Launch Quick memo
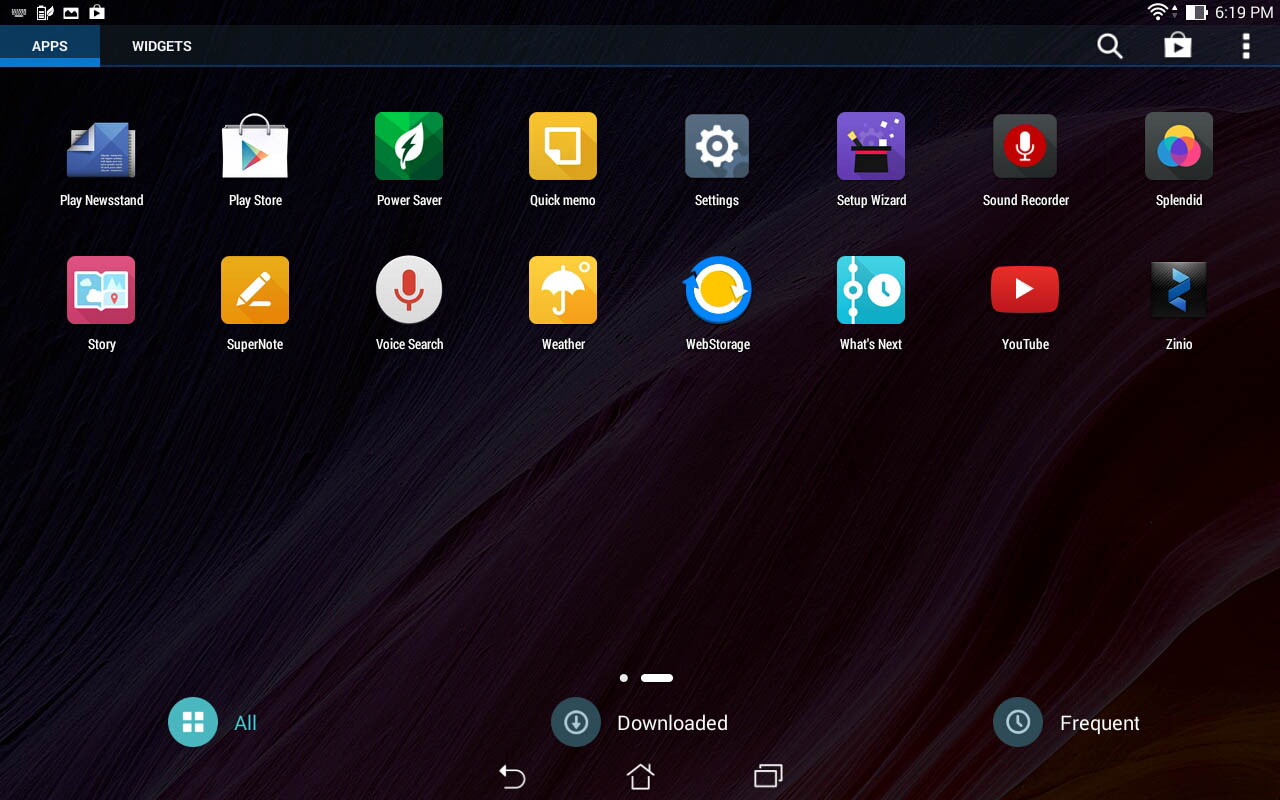The image size is (1280, 800). (563, 160)
